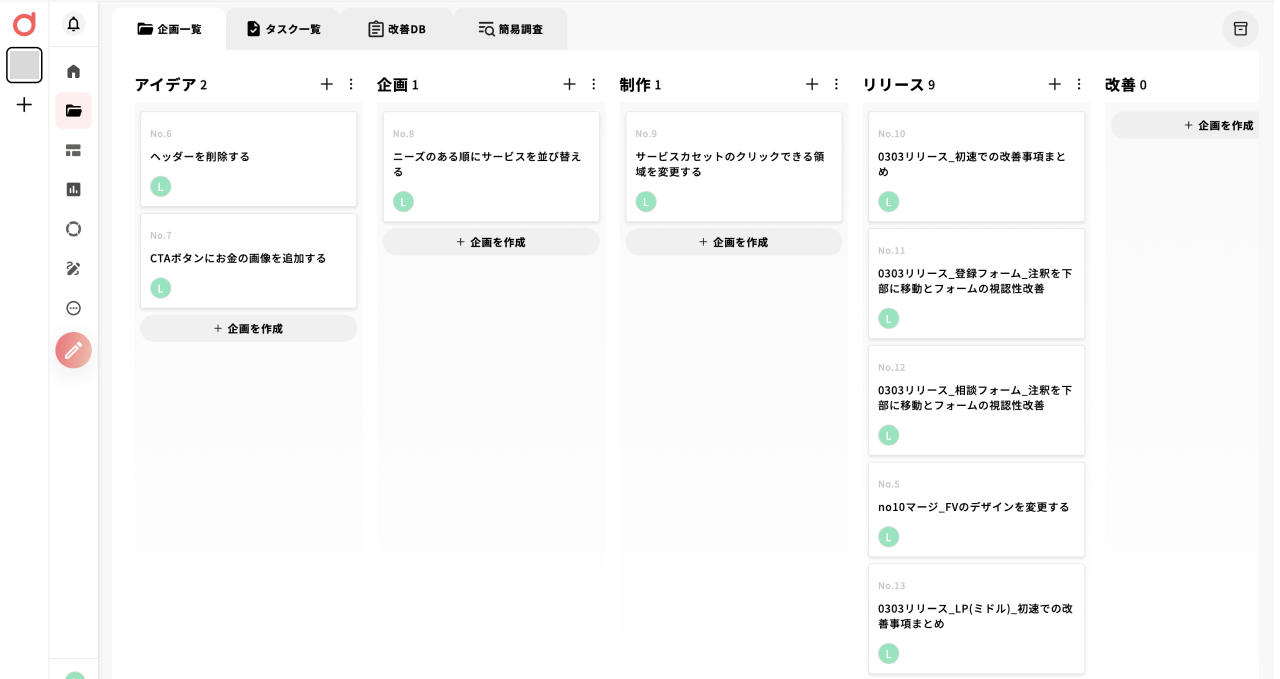Image resolution: width=1280 pixels, height=679 pixels.
Task: Click the plus icon below workspace thumbnail
Action: tap(24, 104)
